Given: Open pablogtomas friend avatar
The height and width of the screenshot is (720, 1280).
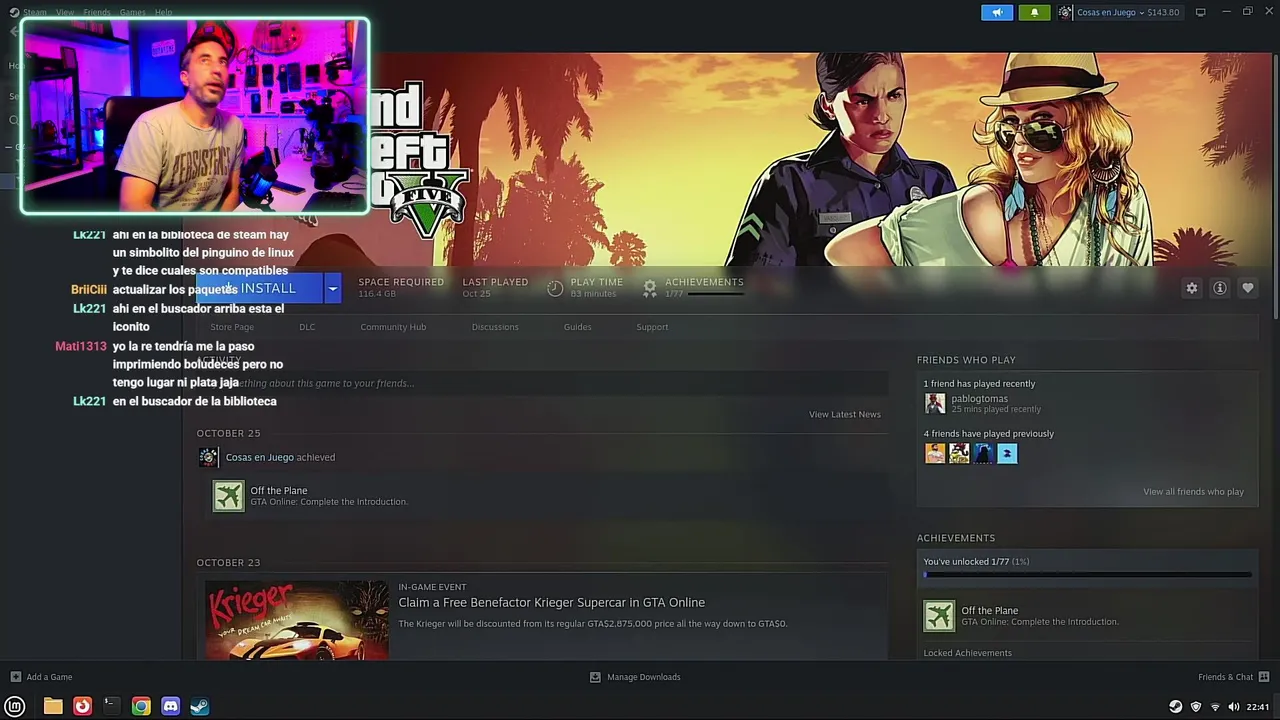Looking at the screenshot, I should tap(935, 403).
